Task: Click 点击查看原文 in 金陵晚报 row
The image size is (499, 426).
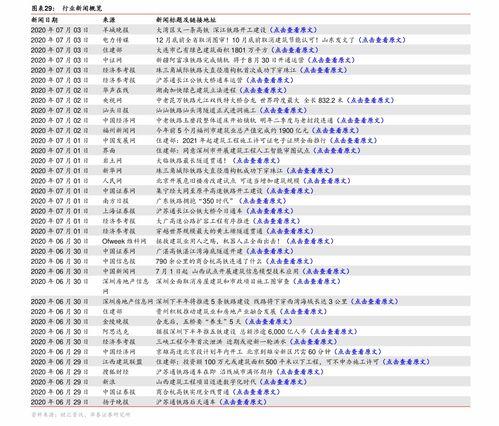Action: [269, 322]
